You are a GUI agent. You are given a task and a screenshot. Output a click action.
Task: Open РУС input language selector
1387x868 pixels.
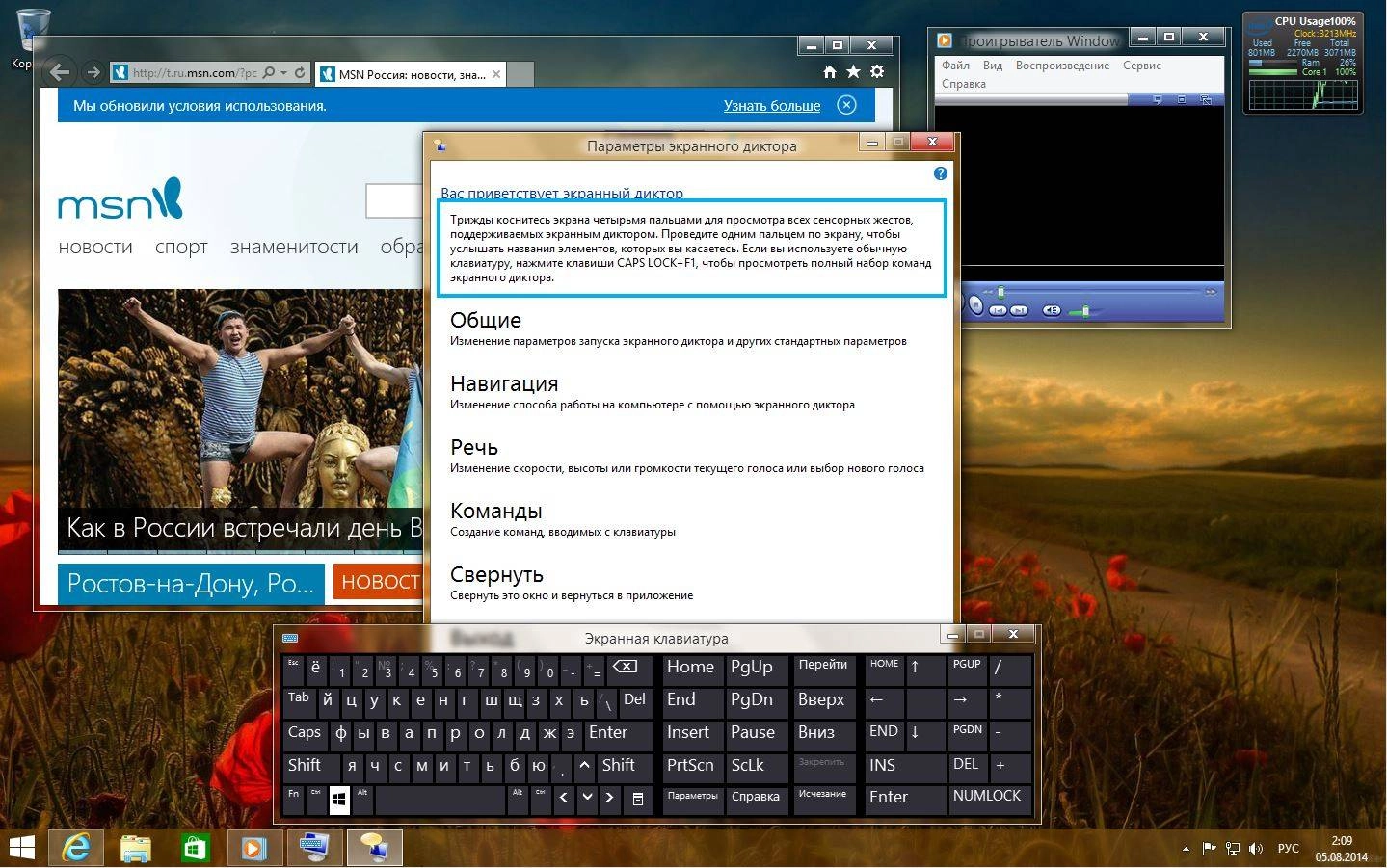click(x=1288, y=849)
